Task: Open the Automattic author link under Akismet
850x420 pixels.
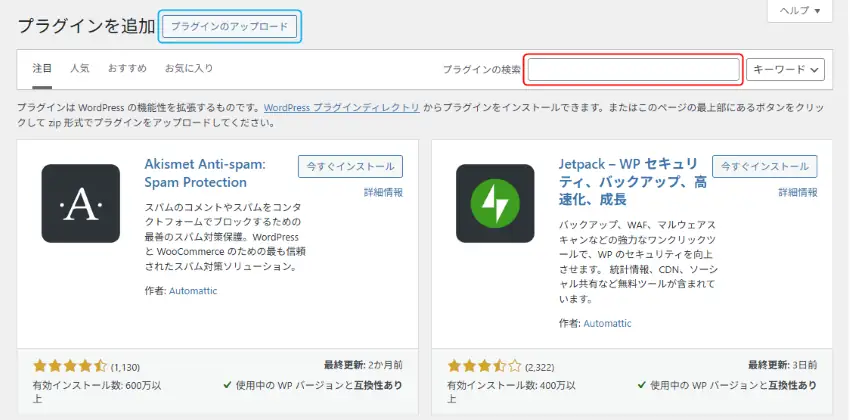Action: pyautogui.click(x=193, y=291)
